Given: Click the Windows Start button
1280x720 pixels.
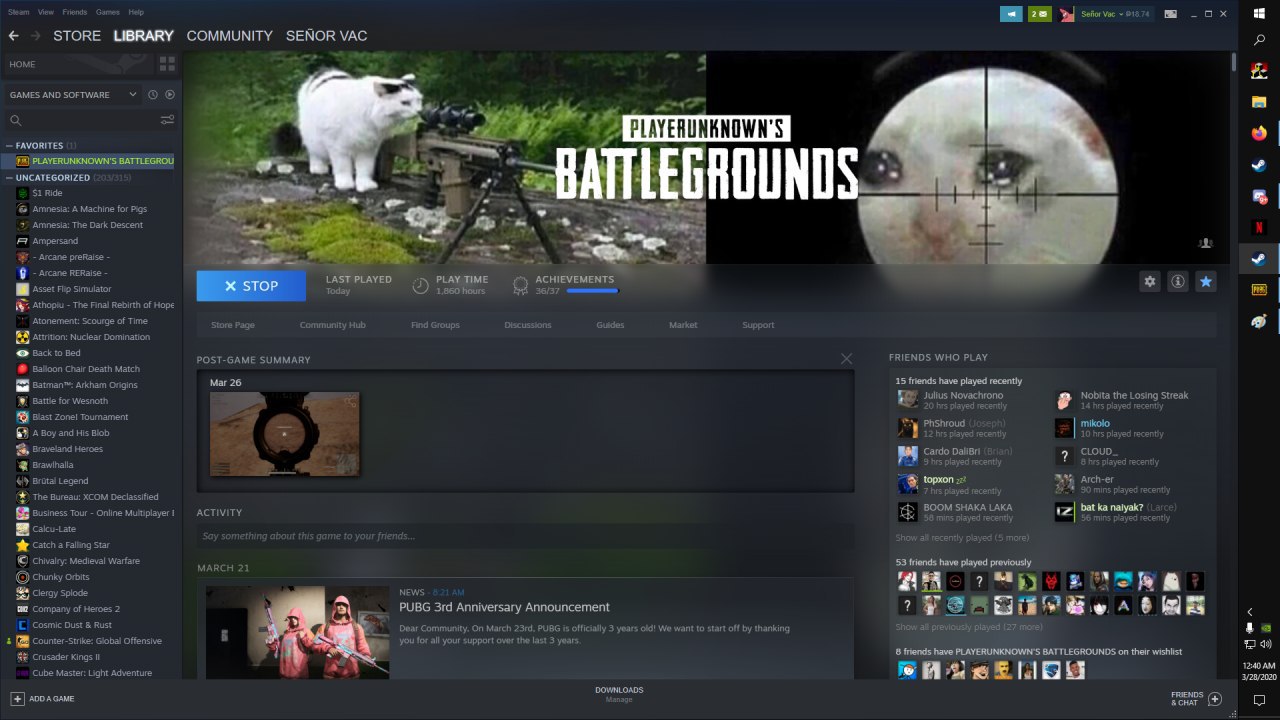Looking at the screenshot, I should pyautogui.click(x=1259, y=12).
